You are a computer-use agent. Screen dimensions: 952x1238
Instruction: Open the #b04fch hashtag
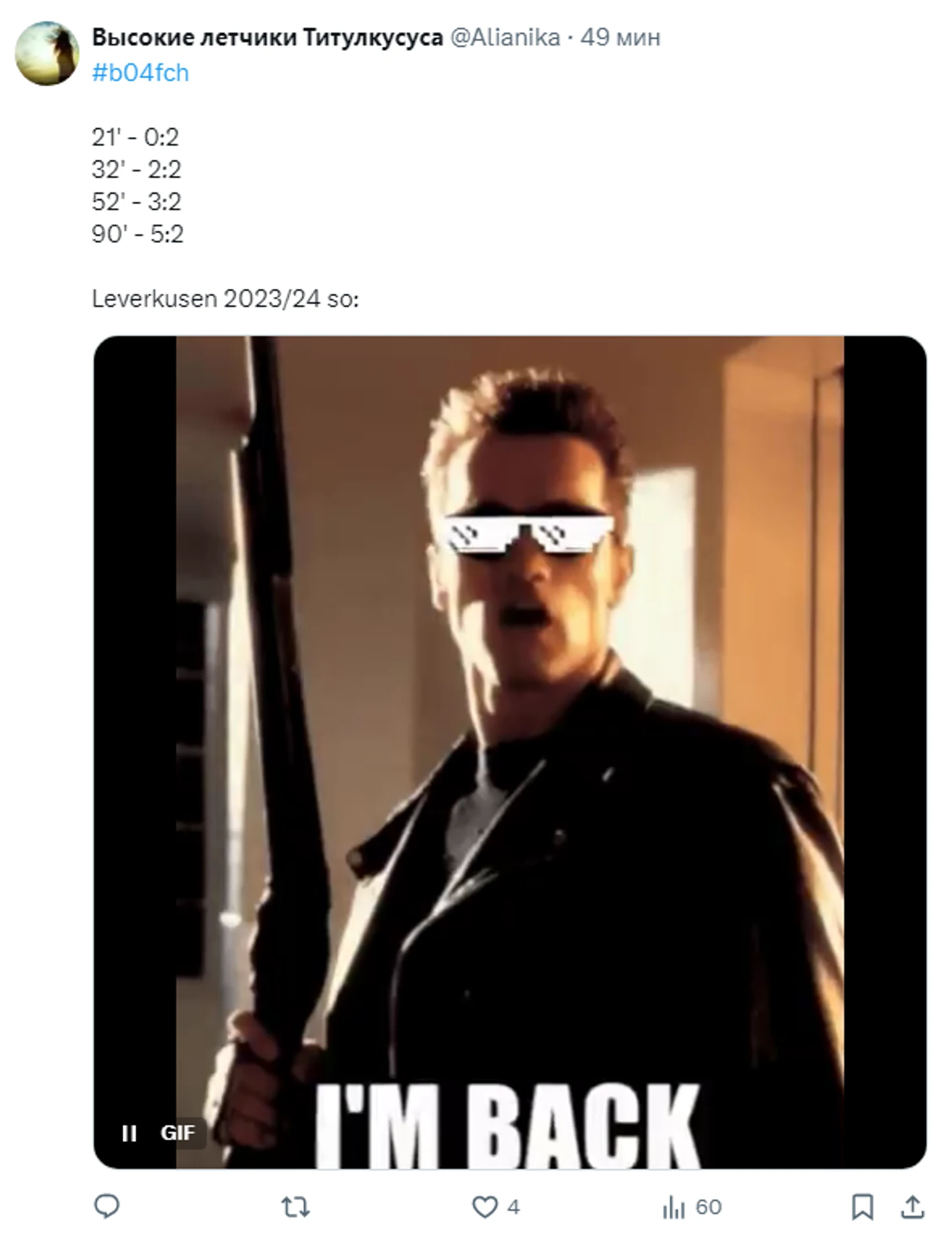pos(140,72)
